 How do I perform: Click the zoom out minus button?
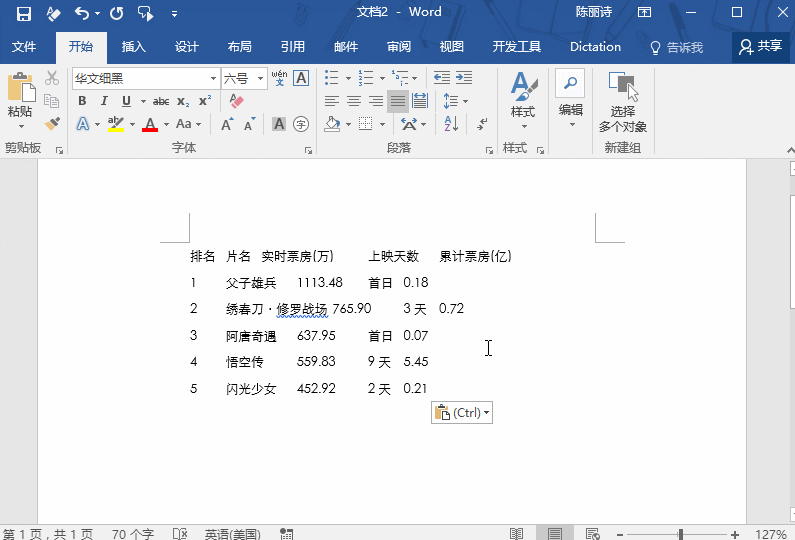(620, 534)
